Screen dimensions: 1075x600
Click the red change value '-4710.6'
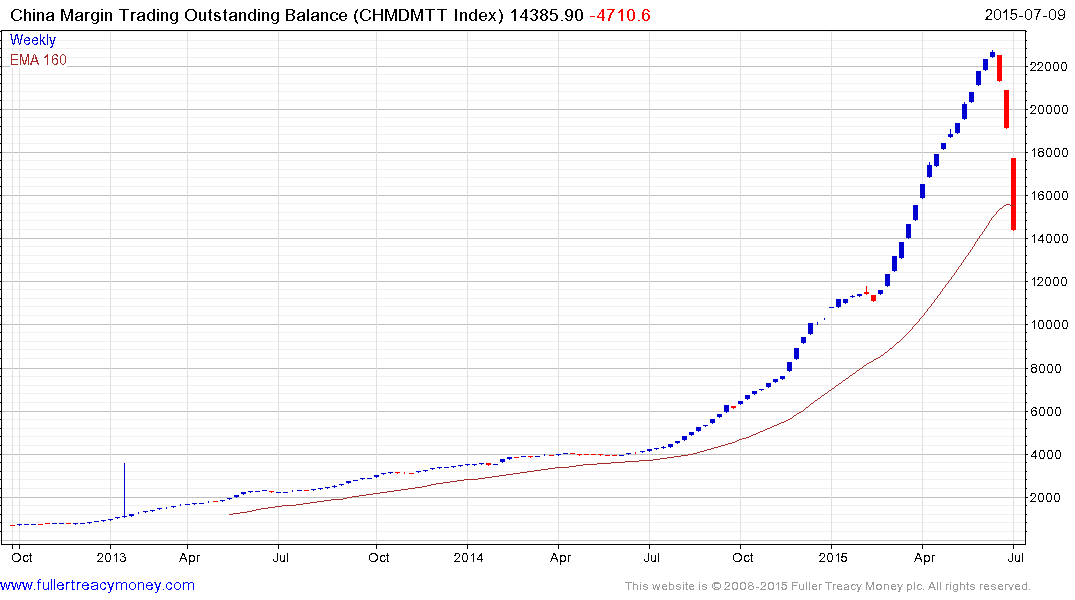(x=620, y=15)
